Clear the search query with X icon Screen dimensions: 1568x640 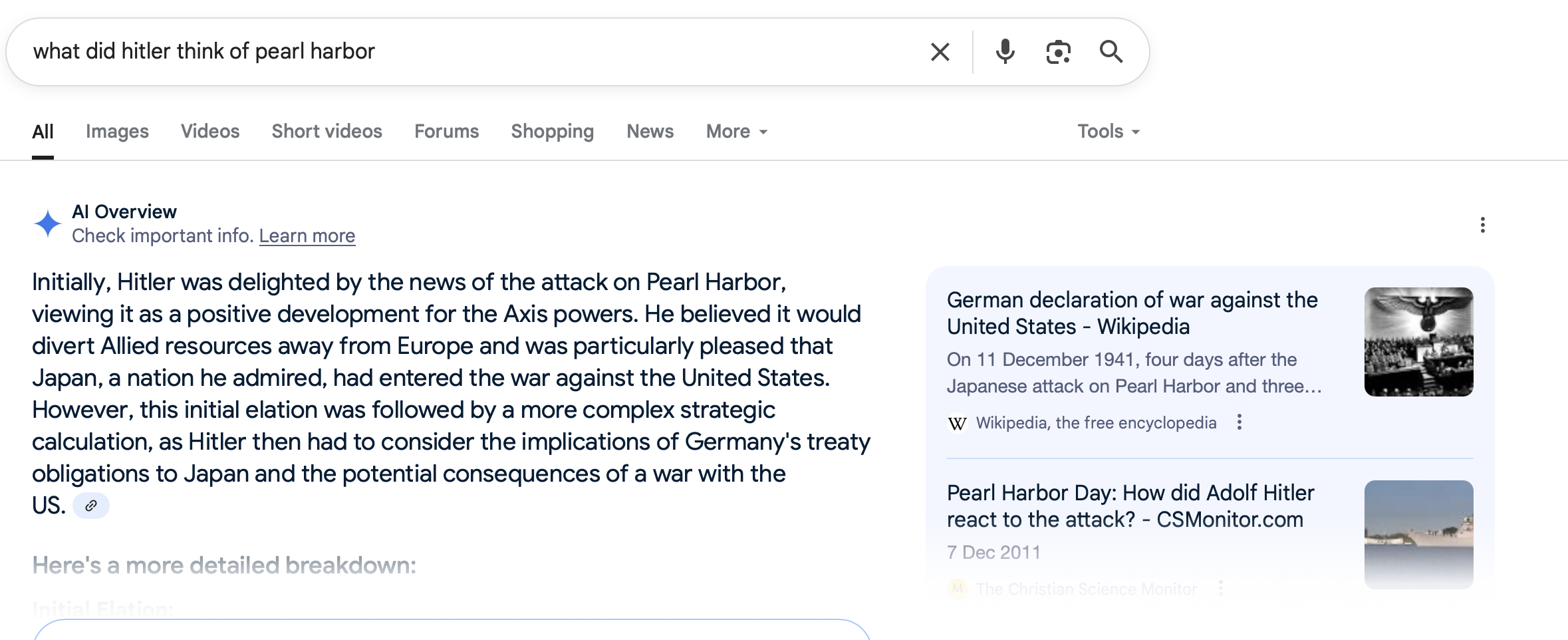pos(940,52)
